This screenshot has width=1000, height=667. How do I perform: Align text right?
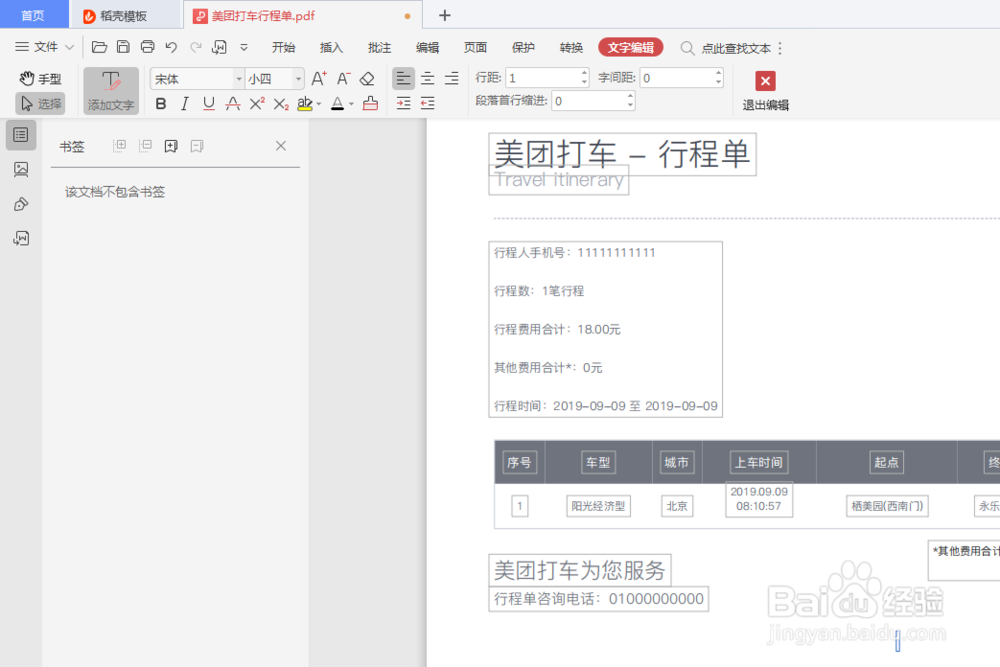click(x=452, y=78)
